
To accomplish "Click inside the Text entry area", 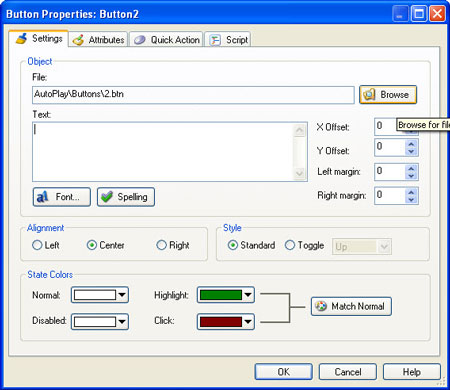I will (163, 152).
